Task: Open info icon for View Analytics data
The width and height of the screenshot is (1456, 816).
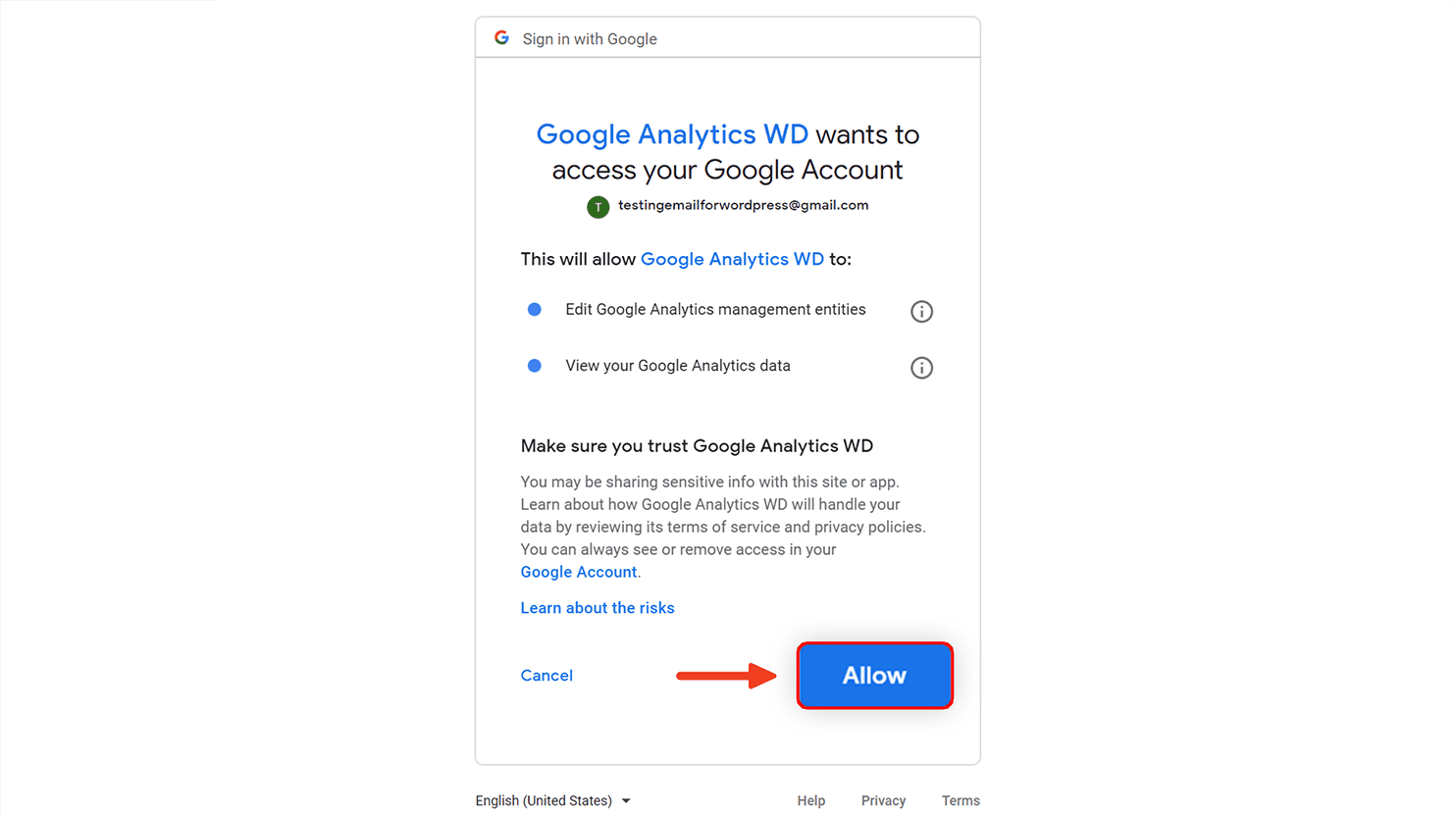Action: click(921, 368)
